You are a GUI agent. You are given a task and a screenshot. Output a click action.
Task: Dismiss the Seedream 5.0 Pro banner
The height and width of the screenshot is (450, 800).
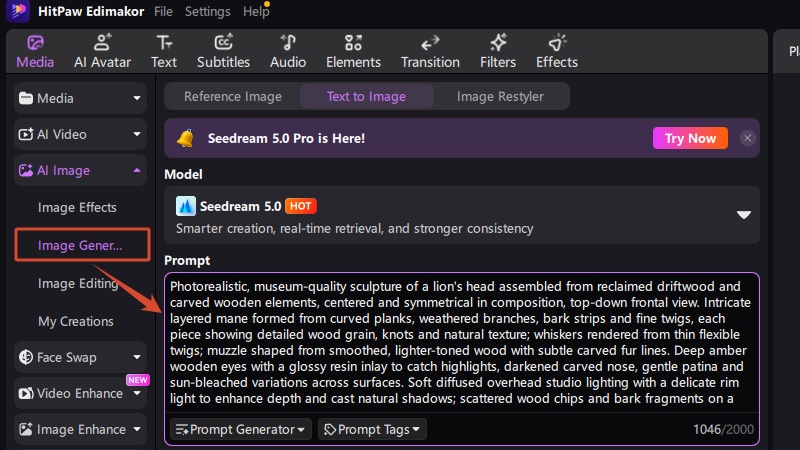747,138
